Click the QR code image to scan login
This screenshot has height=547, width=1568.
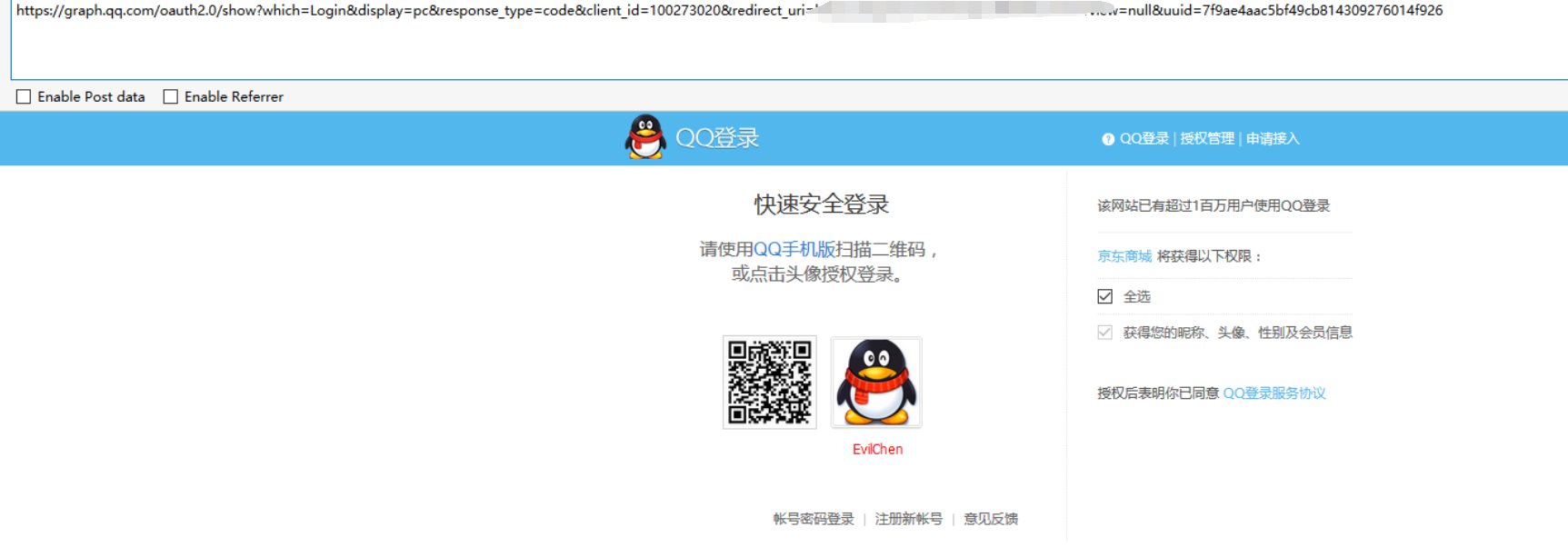click(x=770, y=383)
